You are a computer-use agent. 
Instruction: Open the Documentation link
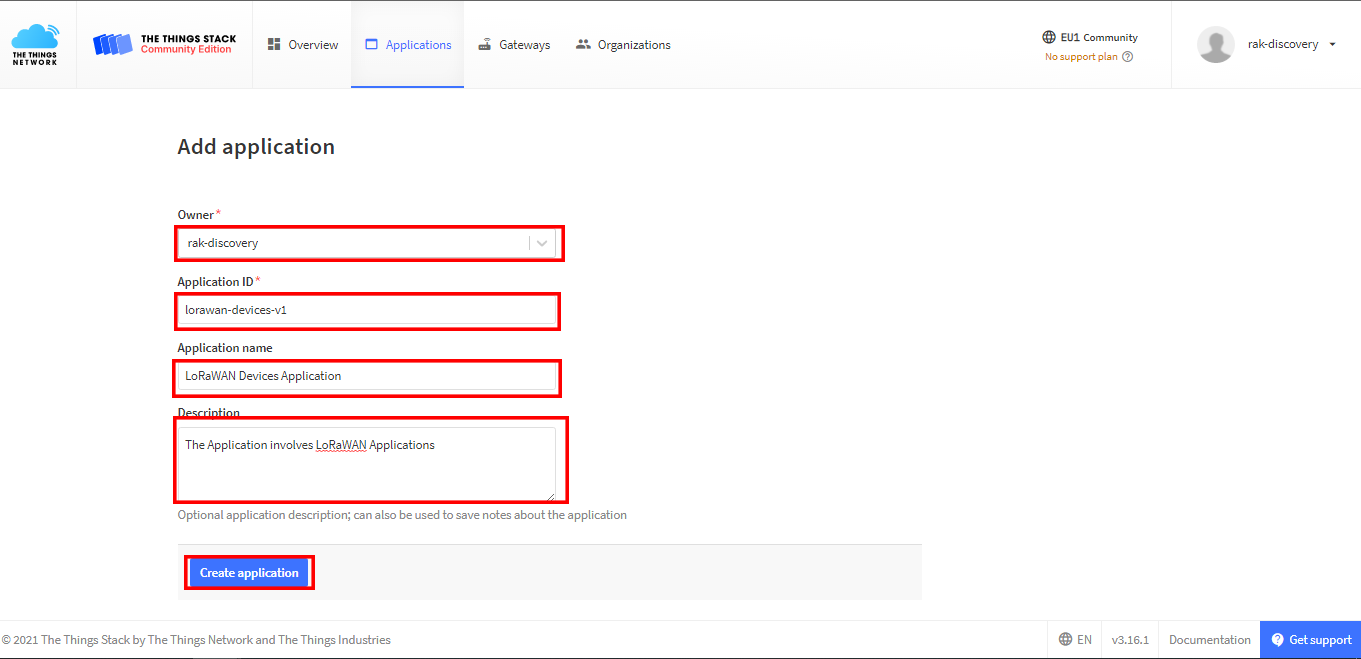1208,639
